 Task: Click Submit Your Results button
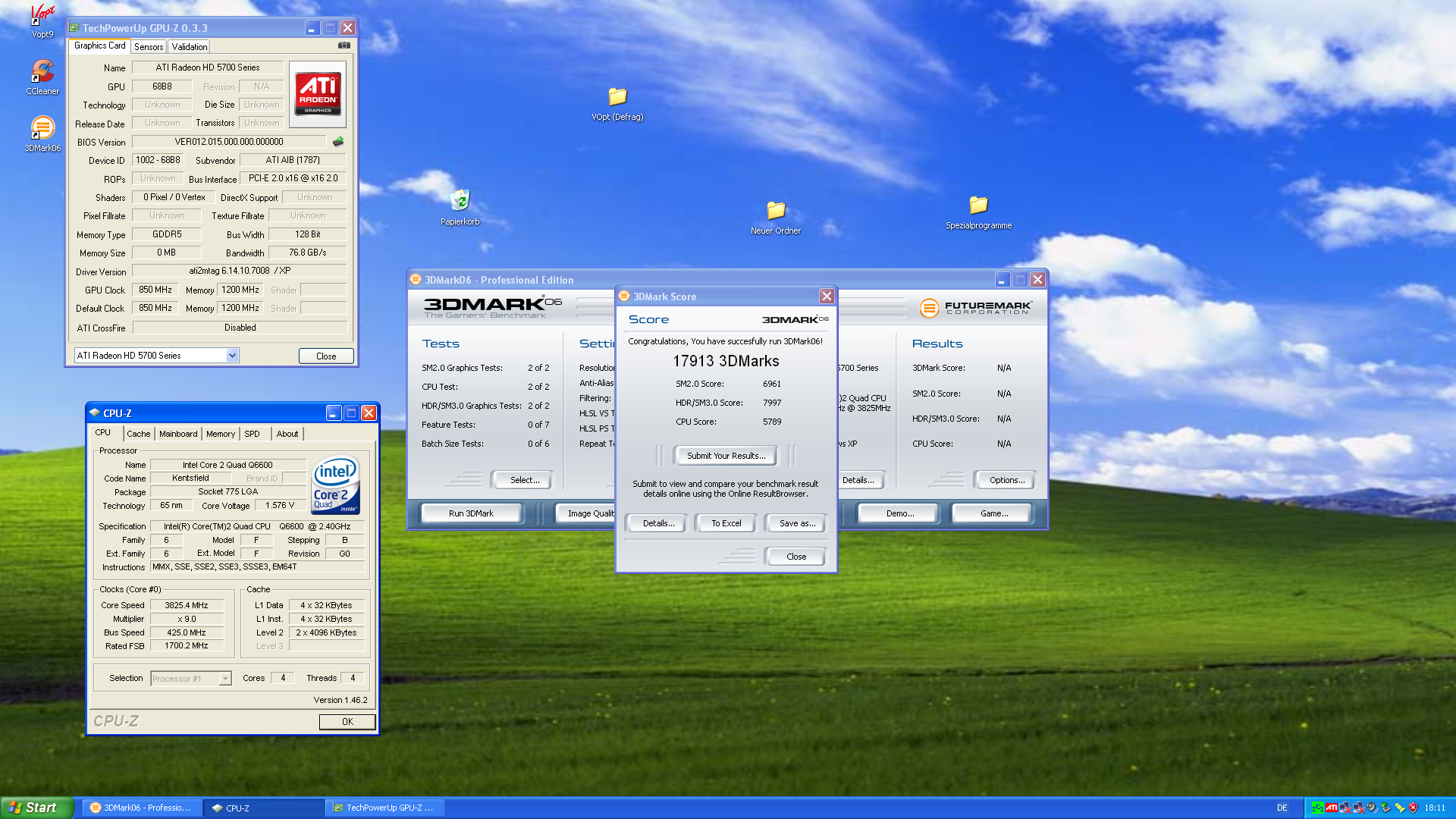pos(726,456)
